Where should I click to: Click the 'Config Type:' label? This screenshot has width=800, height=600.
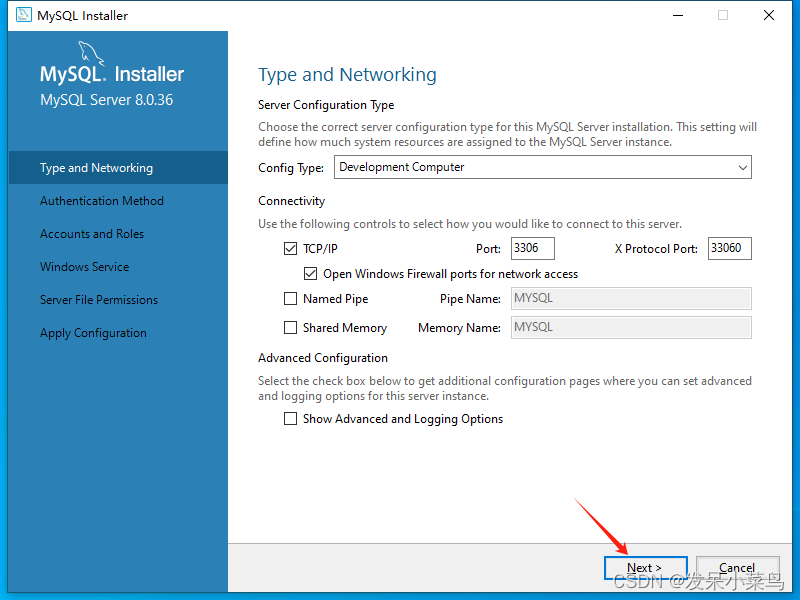[x=291, y=168]
